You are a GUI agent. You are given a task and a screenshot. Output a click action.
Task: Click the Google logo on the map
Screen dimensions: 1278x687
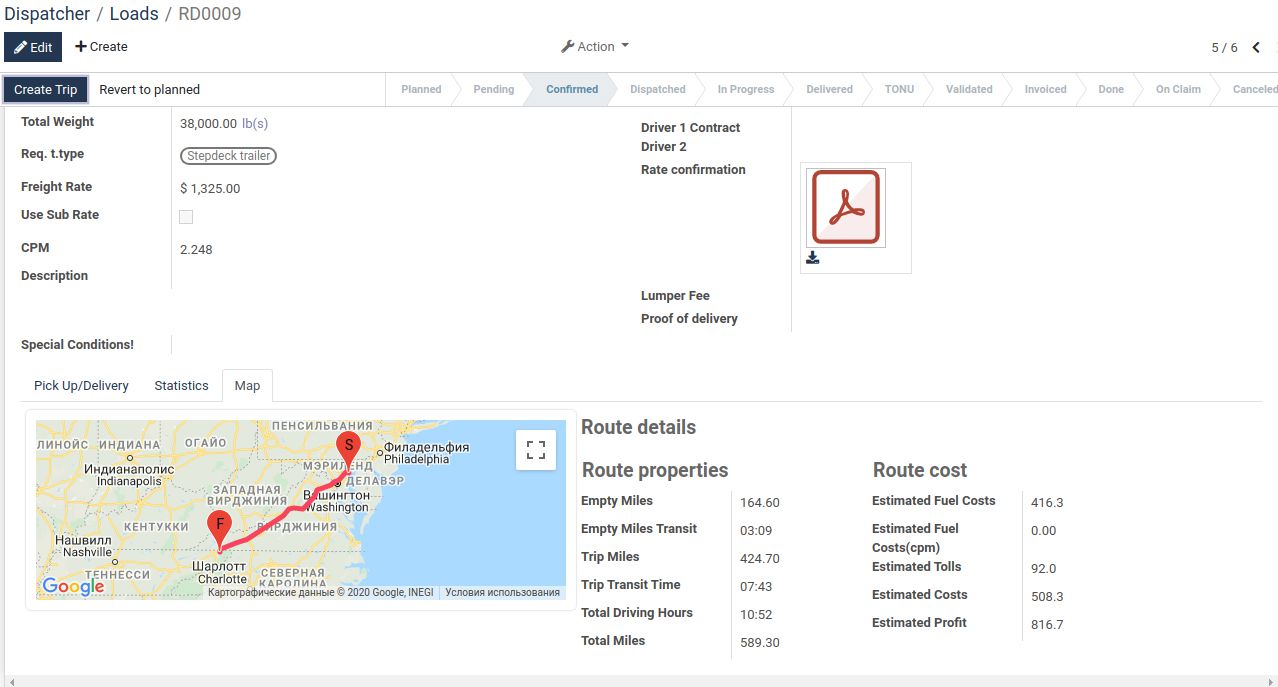click(x=73, y=586)
